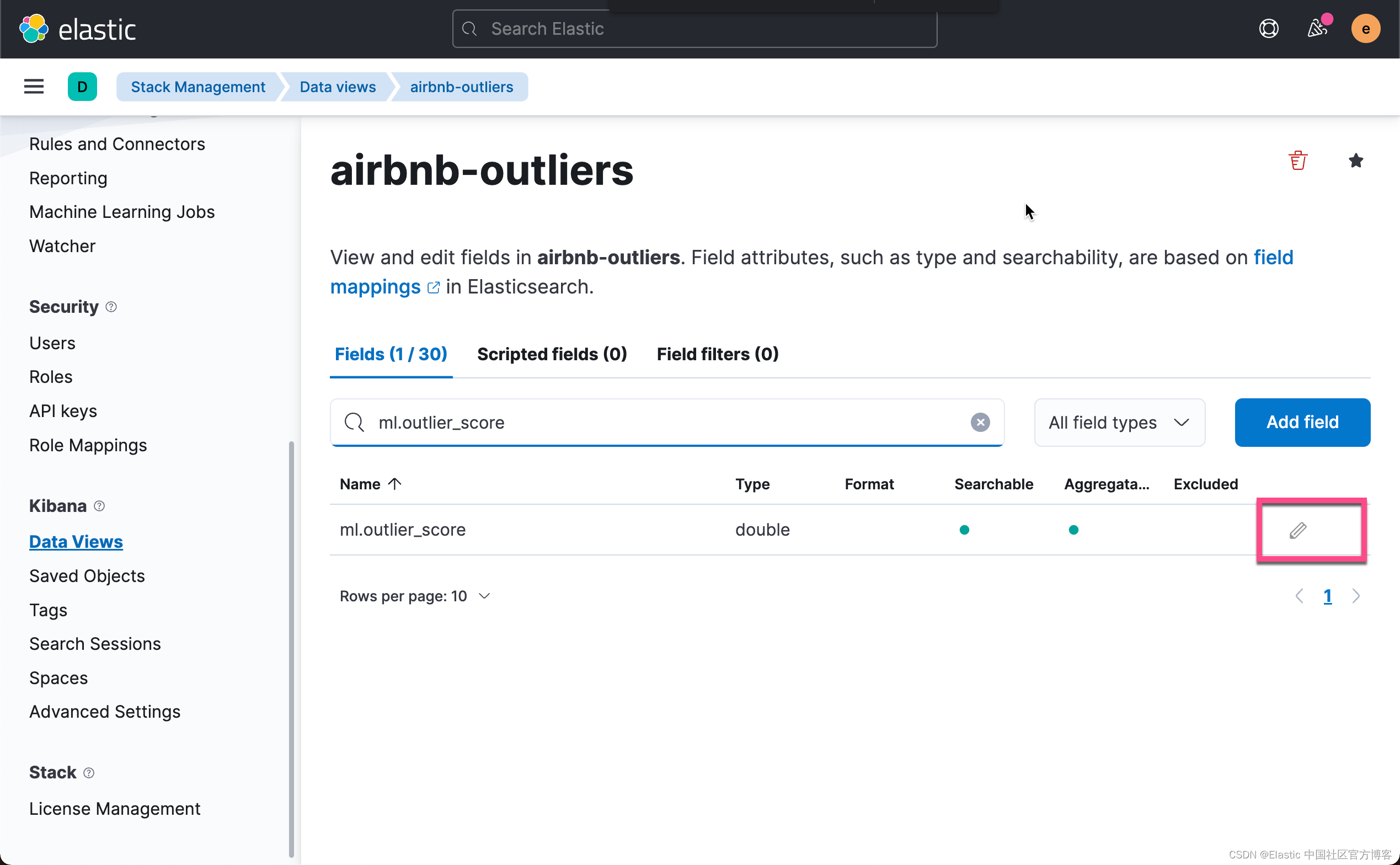Click the Aggregatable column header
1400x865 pixels.
(x=1105, y=484)
